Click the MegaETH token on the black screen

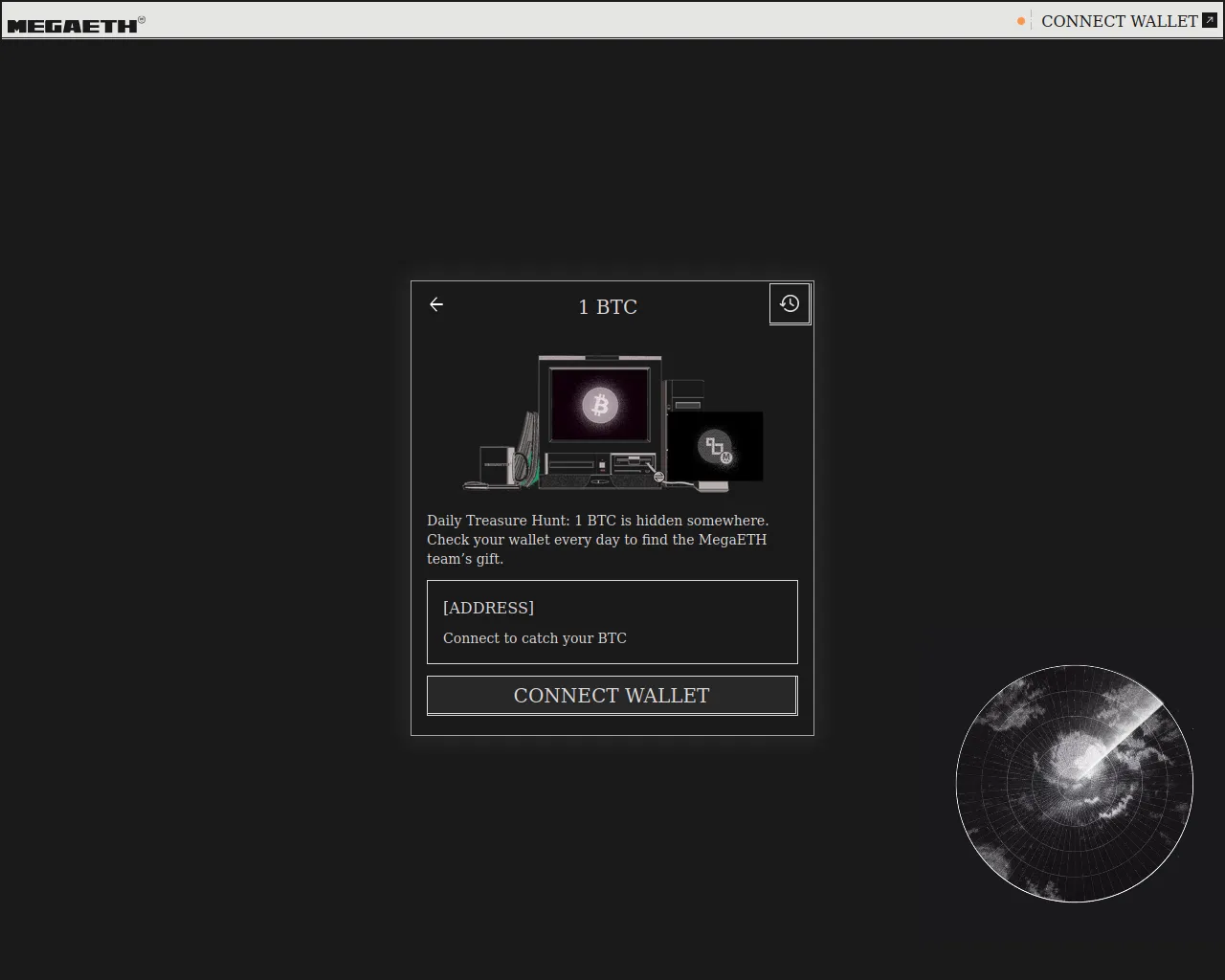point(716,447)
